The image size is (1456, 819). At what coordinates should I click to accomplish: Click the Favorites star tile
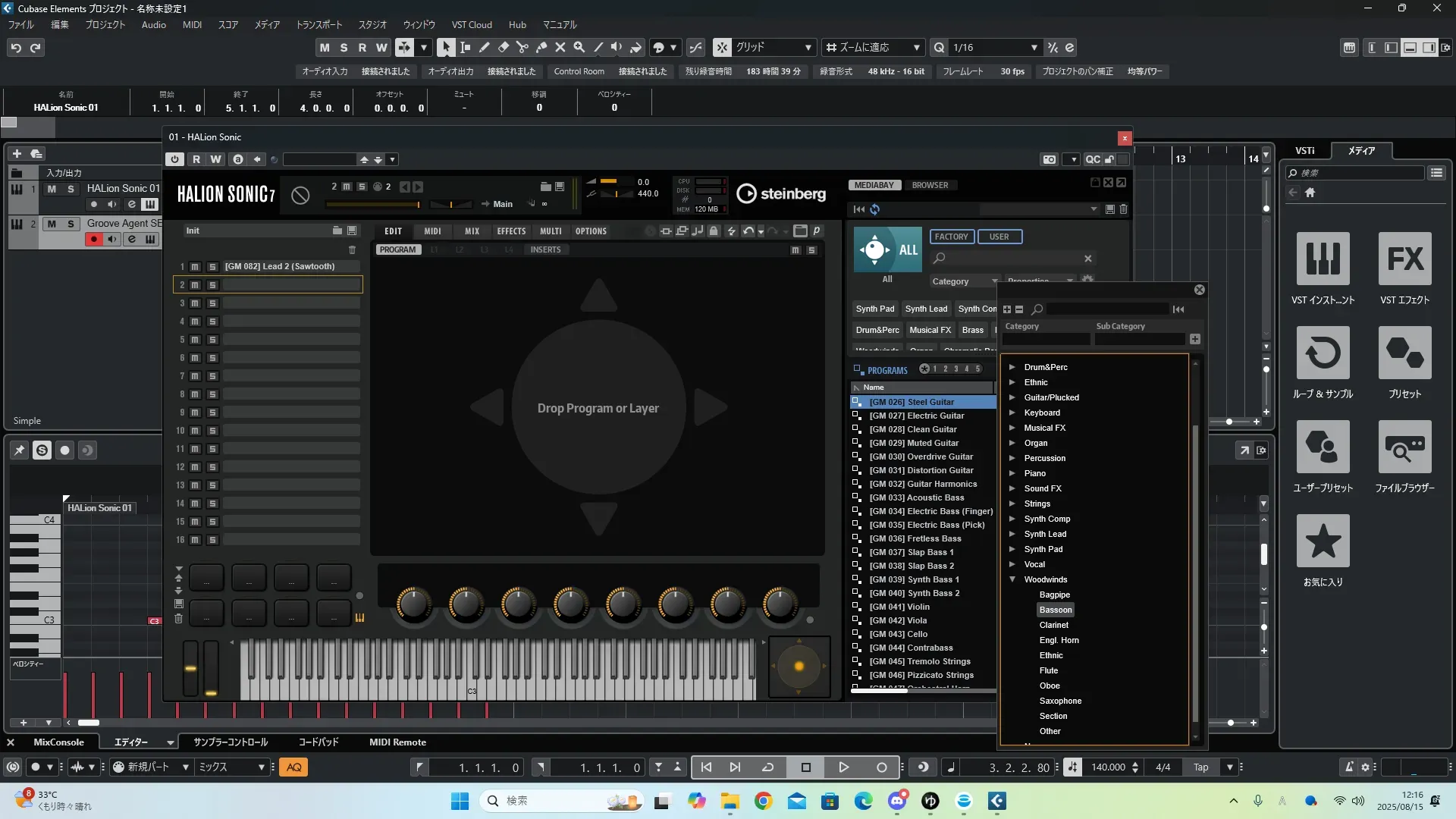click(1323, 541)
